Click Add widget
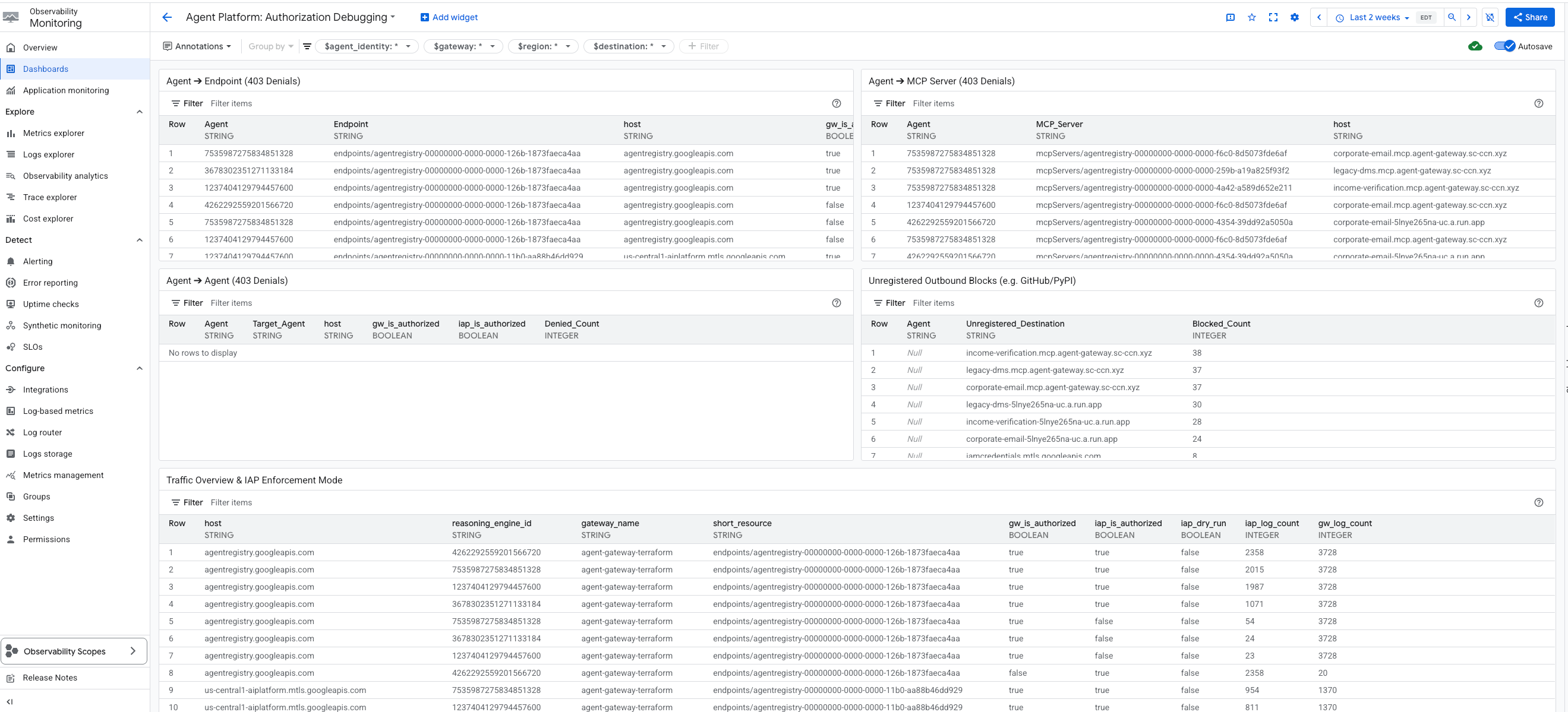1568x712 pixels. [449, 17]
